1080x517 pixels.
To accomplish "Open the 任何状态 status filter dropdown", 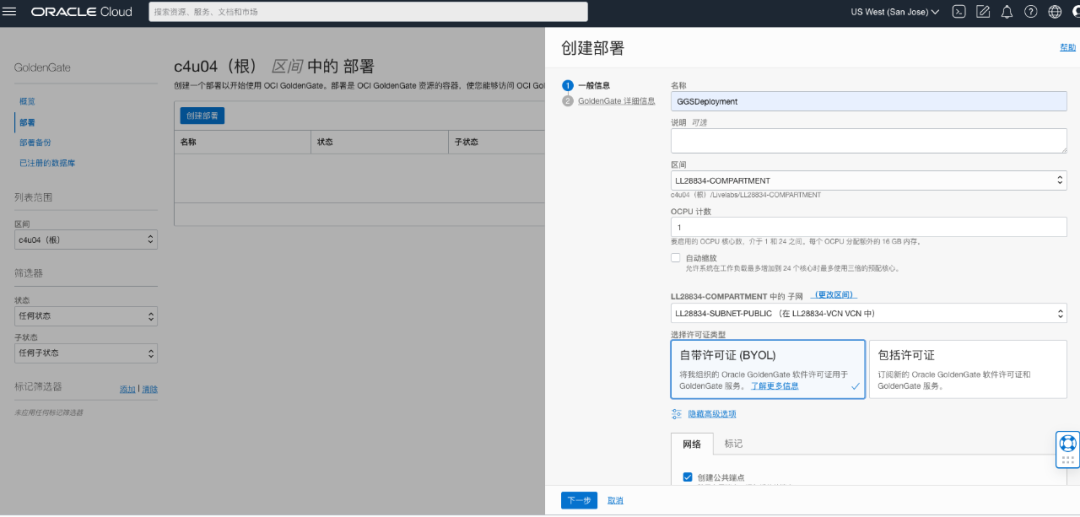I will pyautogui.click(x=85, y=316).
